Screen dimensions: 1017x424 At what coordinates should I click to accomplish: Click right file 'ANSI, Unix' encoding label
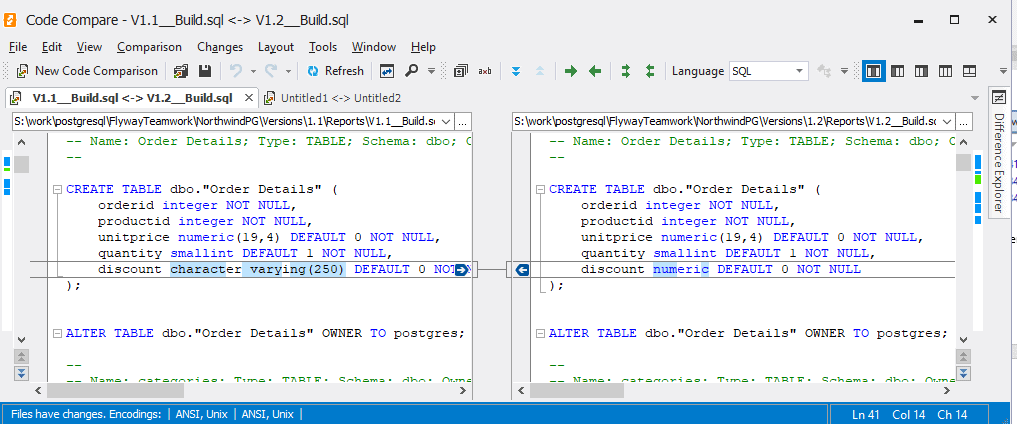pos(267,414)
